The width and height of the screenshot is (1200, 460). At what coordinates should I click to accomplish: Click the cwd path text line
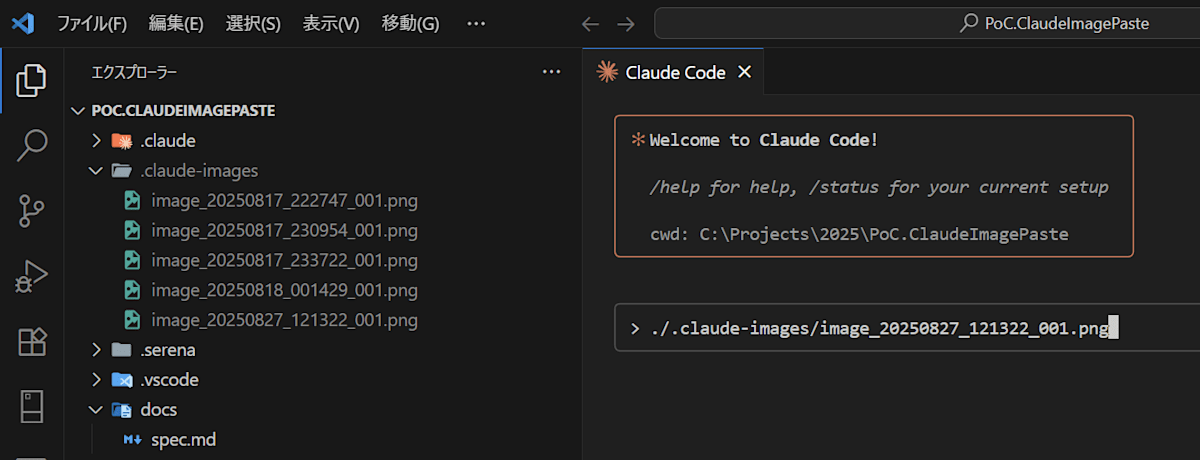click(x=859, y=234)
